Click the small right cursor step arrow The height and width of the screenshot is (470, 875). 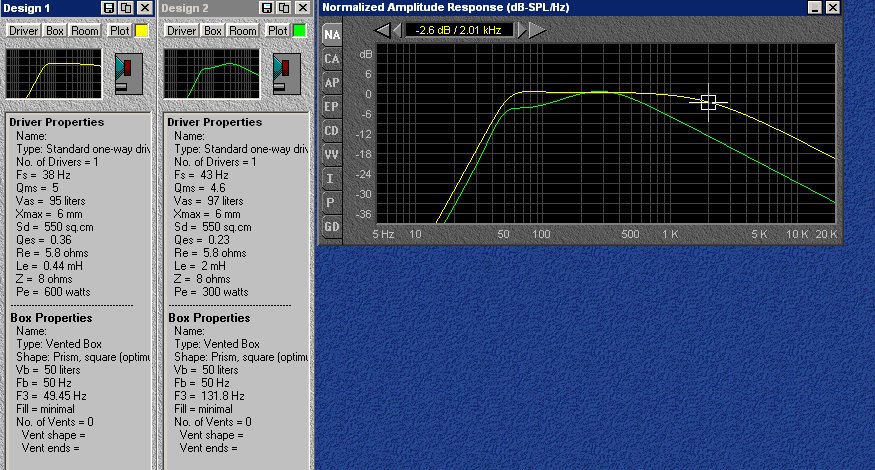tap(522, 30)
